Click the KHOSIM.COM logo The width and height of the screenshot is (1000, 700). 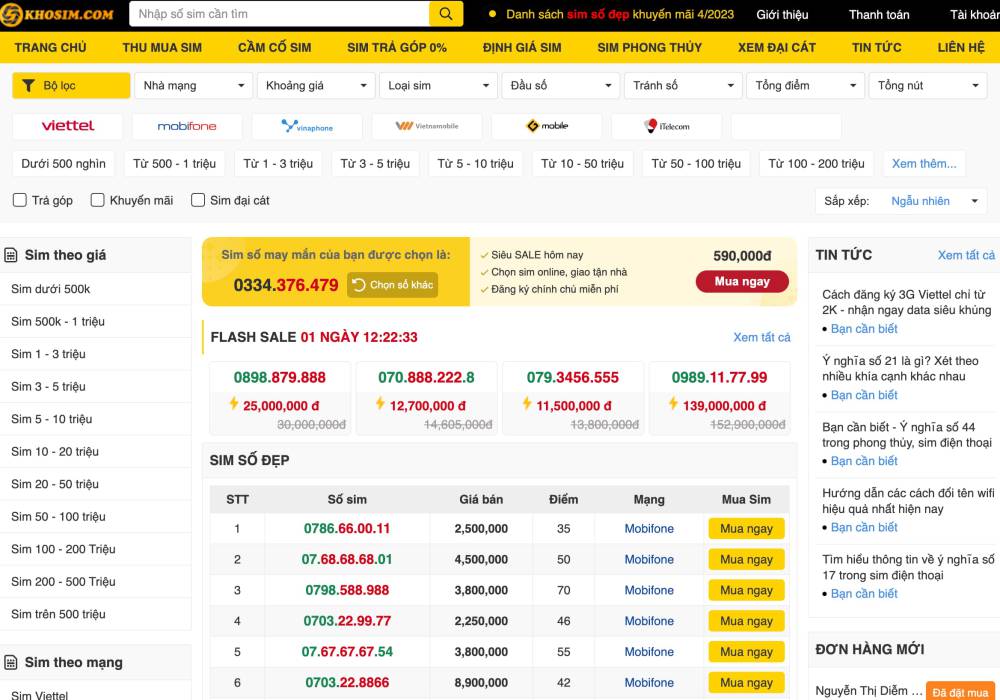[x=57, y=14]
